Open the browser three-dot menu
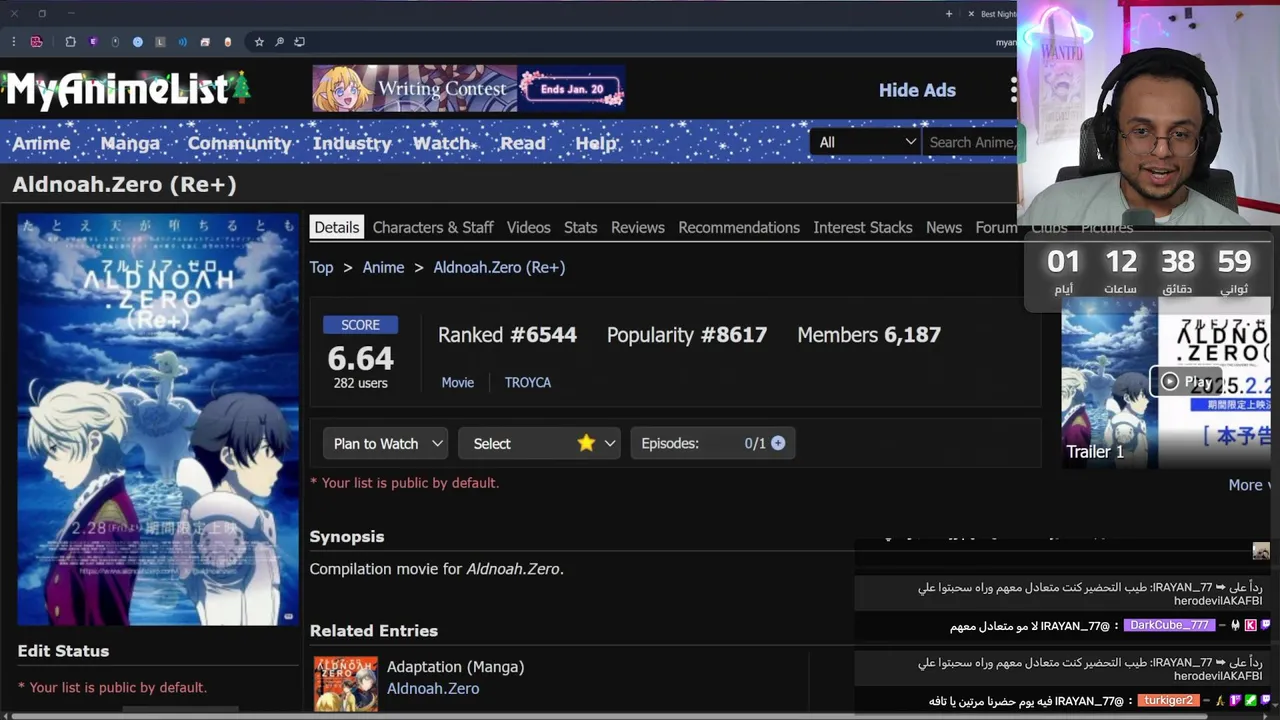 (x=13, y=42)
